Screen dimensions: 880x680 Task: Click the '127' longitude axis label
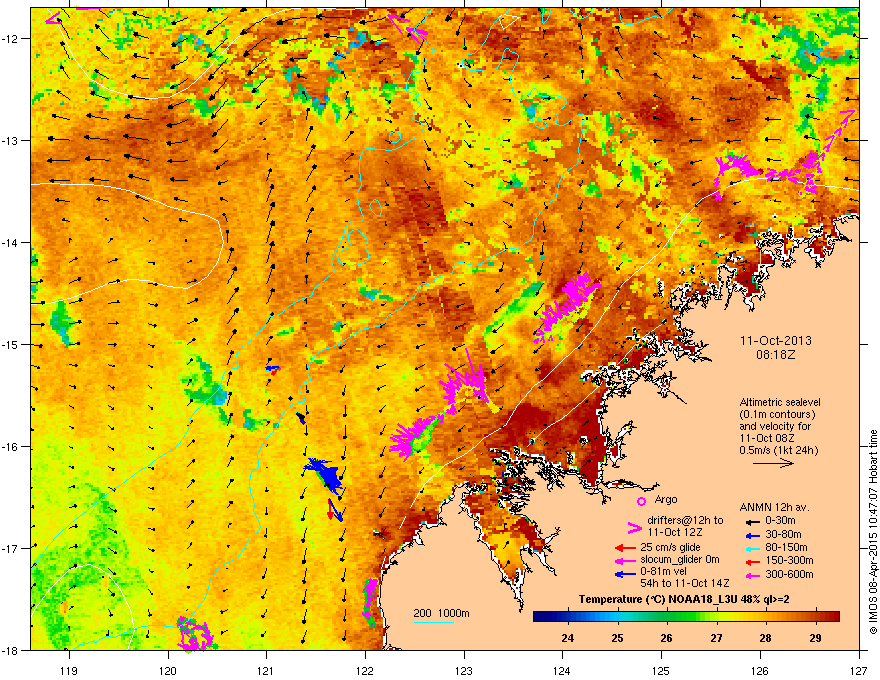tap(859, 671)
